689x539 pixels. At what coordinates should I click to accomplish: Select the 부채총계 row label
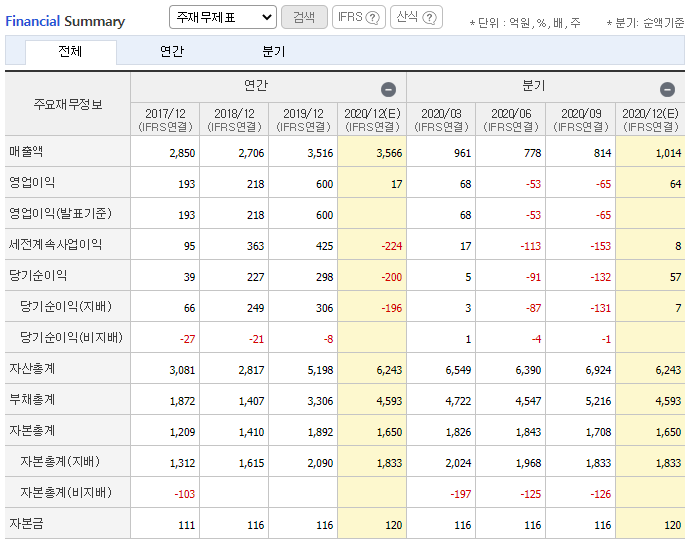(x=32, y=399)
